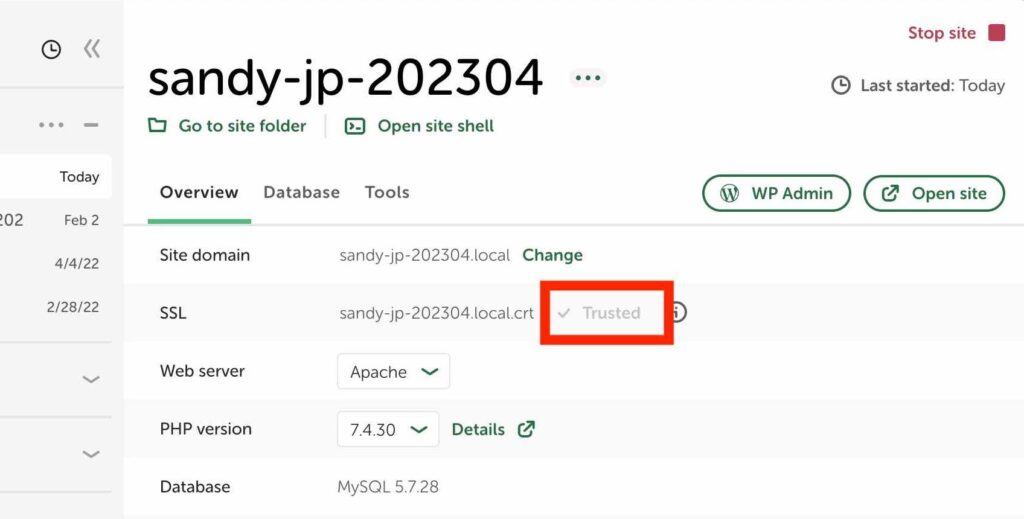This screenshot has height=519, width=1024.
Task: Click the sandy-jp-202304 site title
Action: pos(345,78)
